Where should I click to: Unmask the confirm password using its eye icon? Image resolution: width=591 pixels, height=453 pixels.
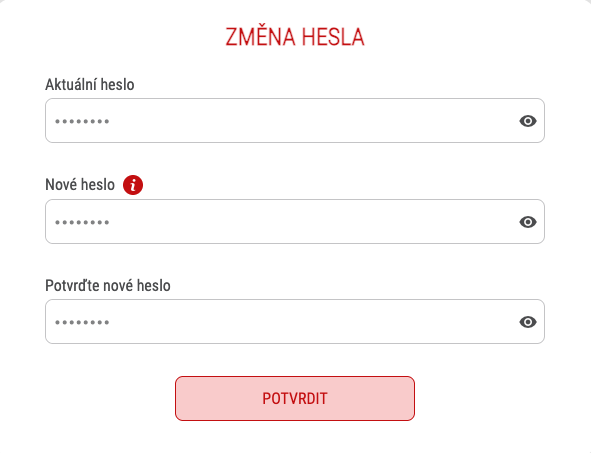pyautogui.click(x=528, y=322)
